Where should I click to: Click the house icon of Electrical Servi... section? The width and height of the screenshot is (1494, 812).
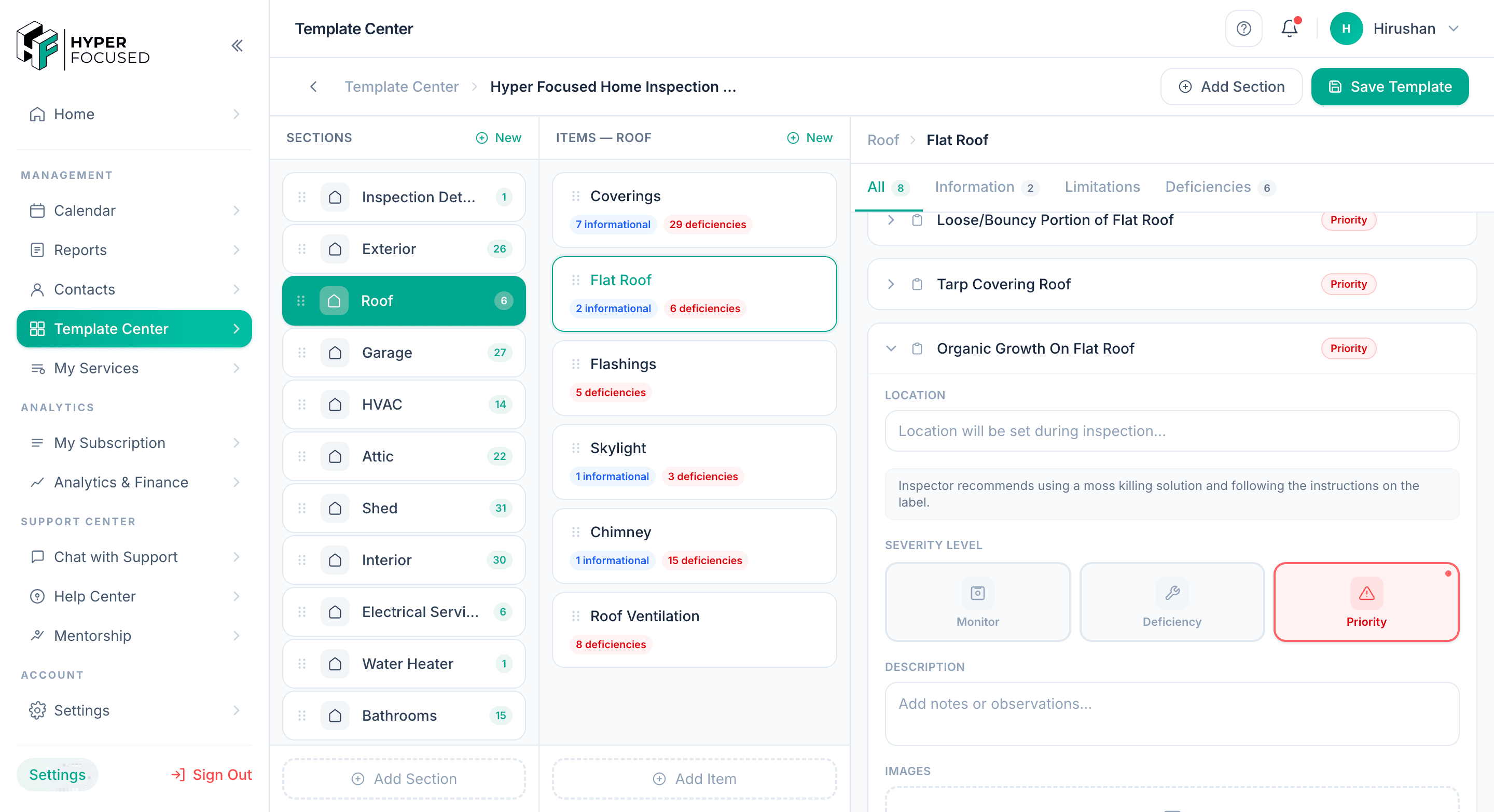coord(335,611)
